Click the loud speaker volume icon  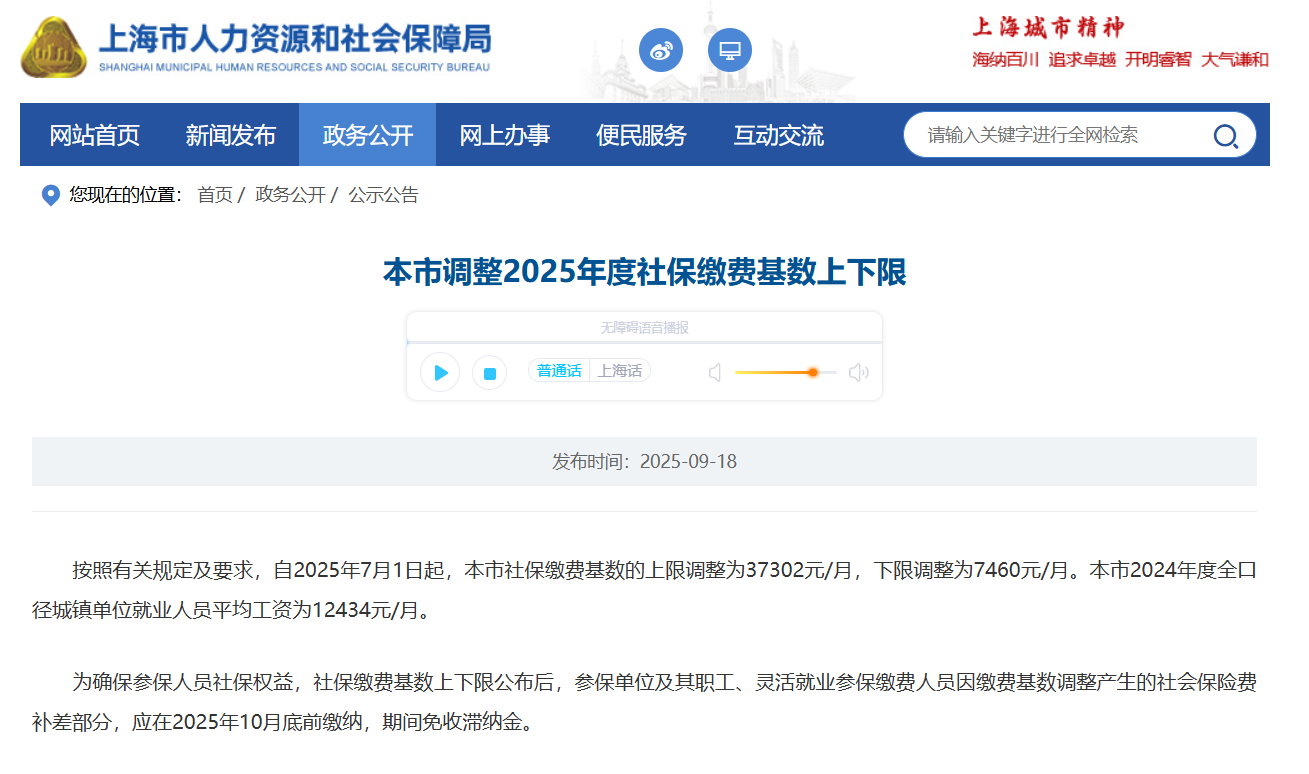[x=858, y=373]
